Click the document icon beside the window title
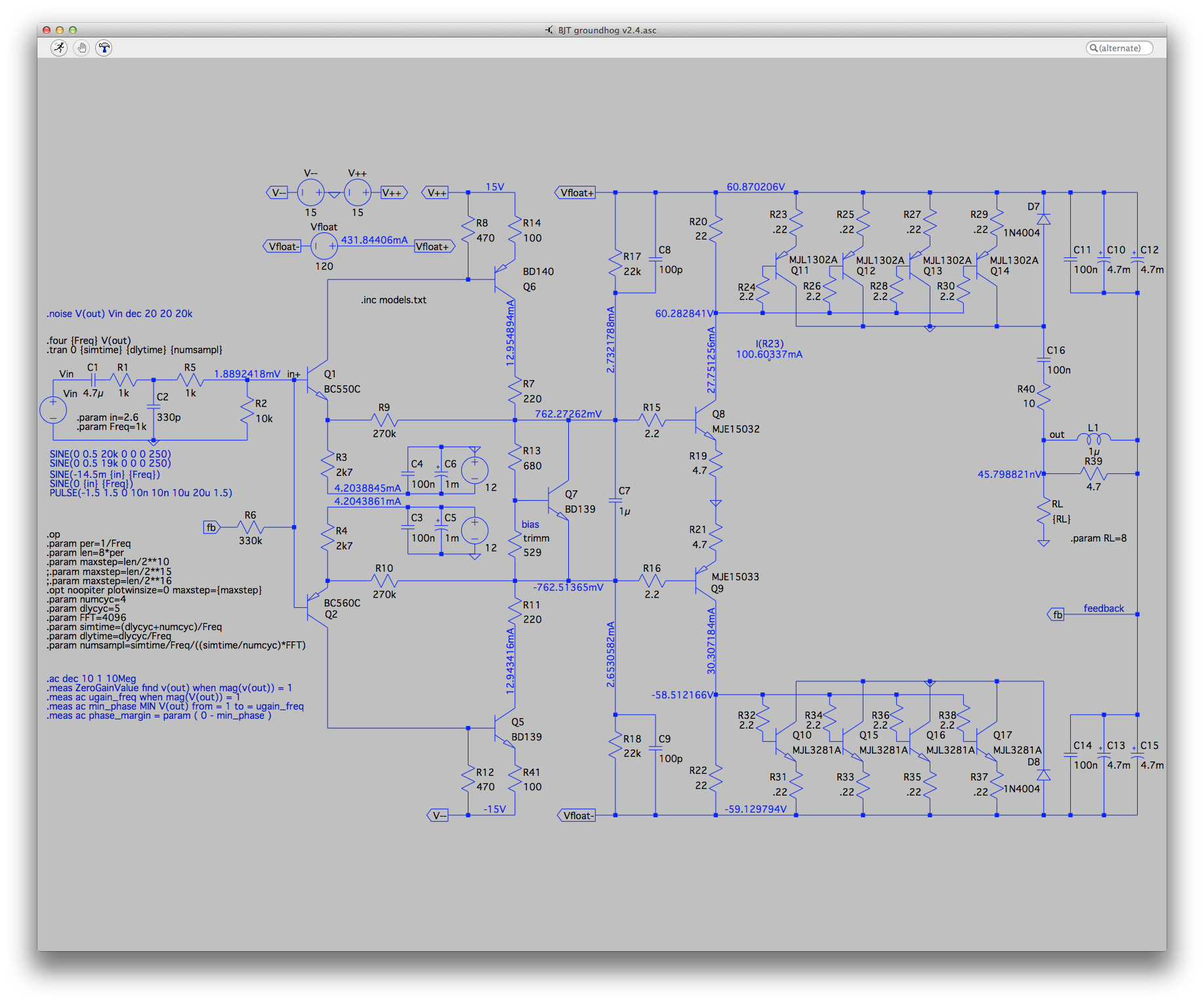1204x1003 pixels. coord(549,30)
